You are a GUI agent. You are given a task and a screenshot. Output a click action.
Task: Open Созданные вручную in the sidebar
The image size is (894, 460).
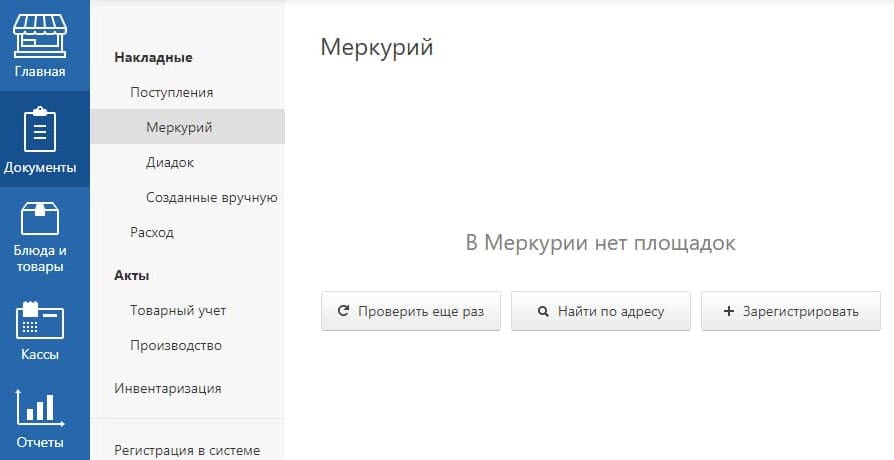212,197
